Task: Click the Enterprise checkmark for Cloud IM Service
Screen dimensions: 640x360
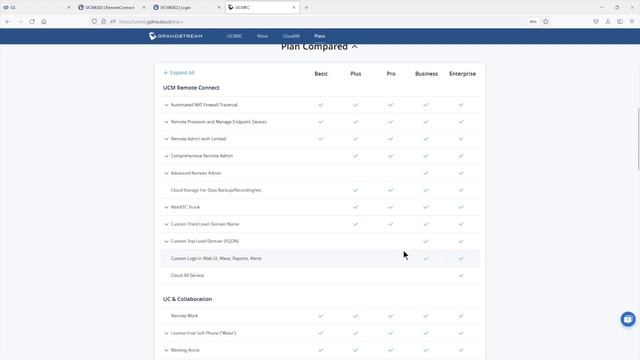Action: (x=461, y=276)
